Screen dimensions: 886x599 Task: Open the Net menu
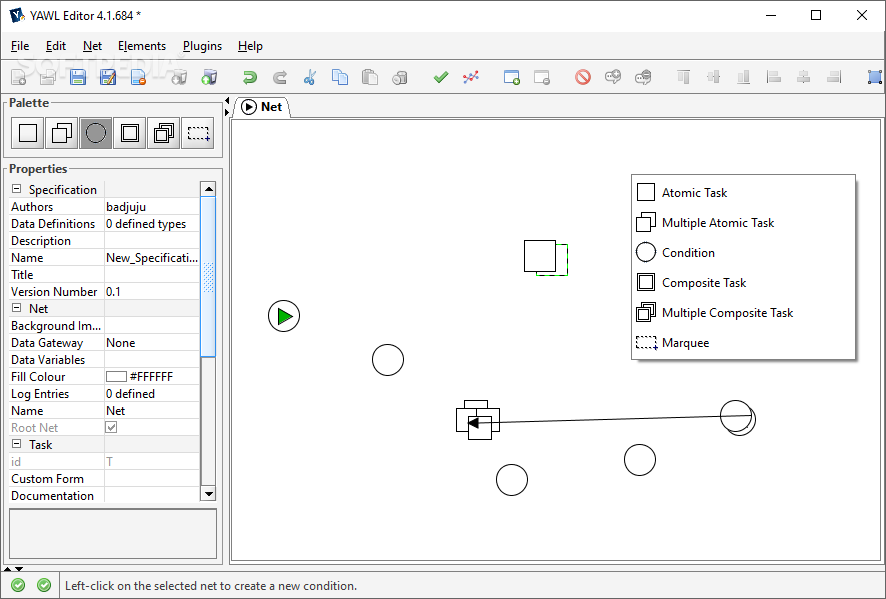(x=92, y=46)
